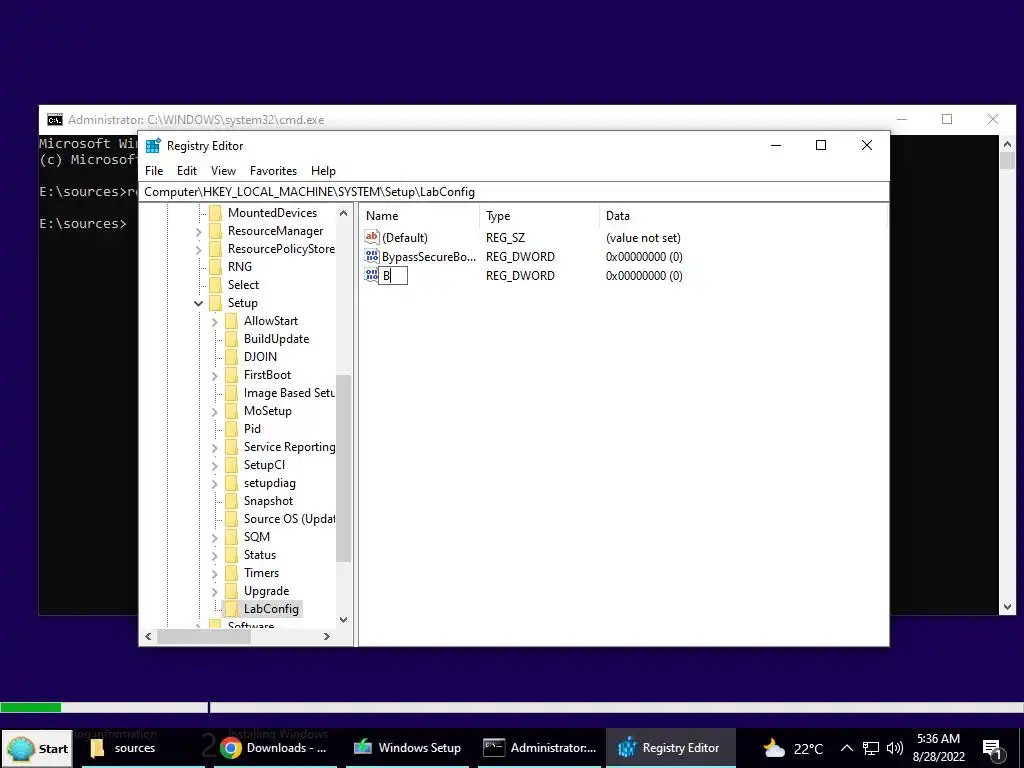Select the Pid key
The height and width of the screenshot is (768, 1024).
pyautogui.click(x=252, y=428)
